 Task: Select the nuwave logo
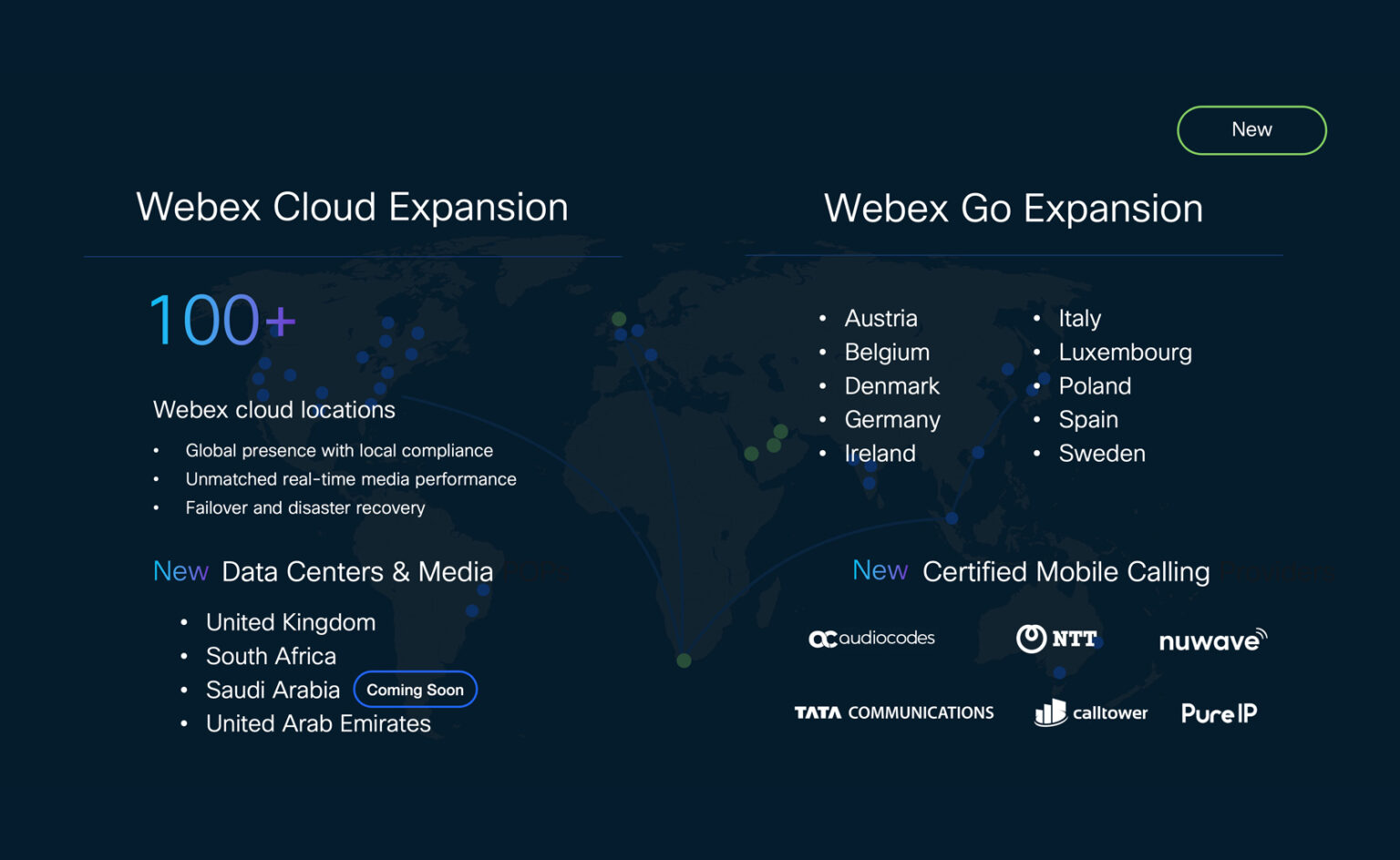pyautogui.click(x=1212, y=640)
